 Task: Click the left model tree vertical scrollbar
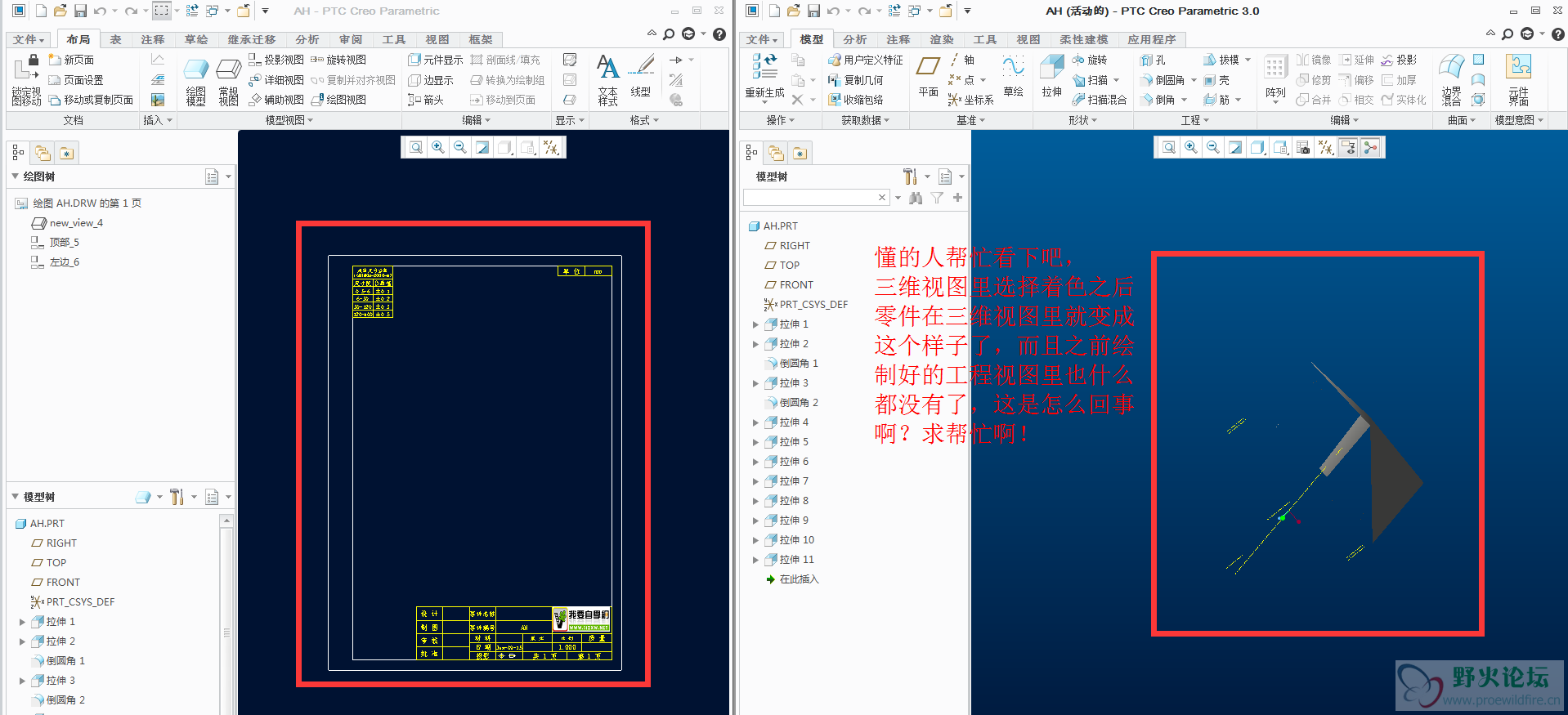coord(226,613)
